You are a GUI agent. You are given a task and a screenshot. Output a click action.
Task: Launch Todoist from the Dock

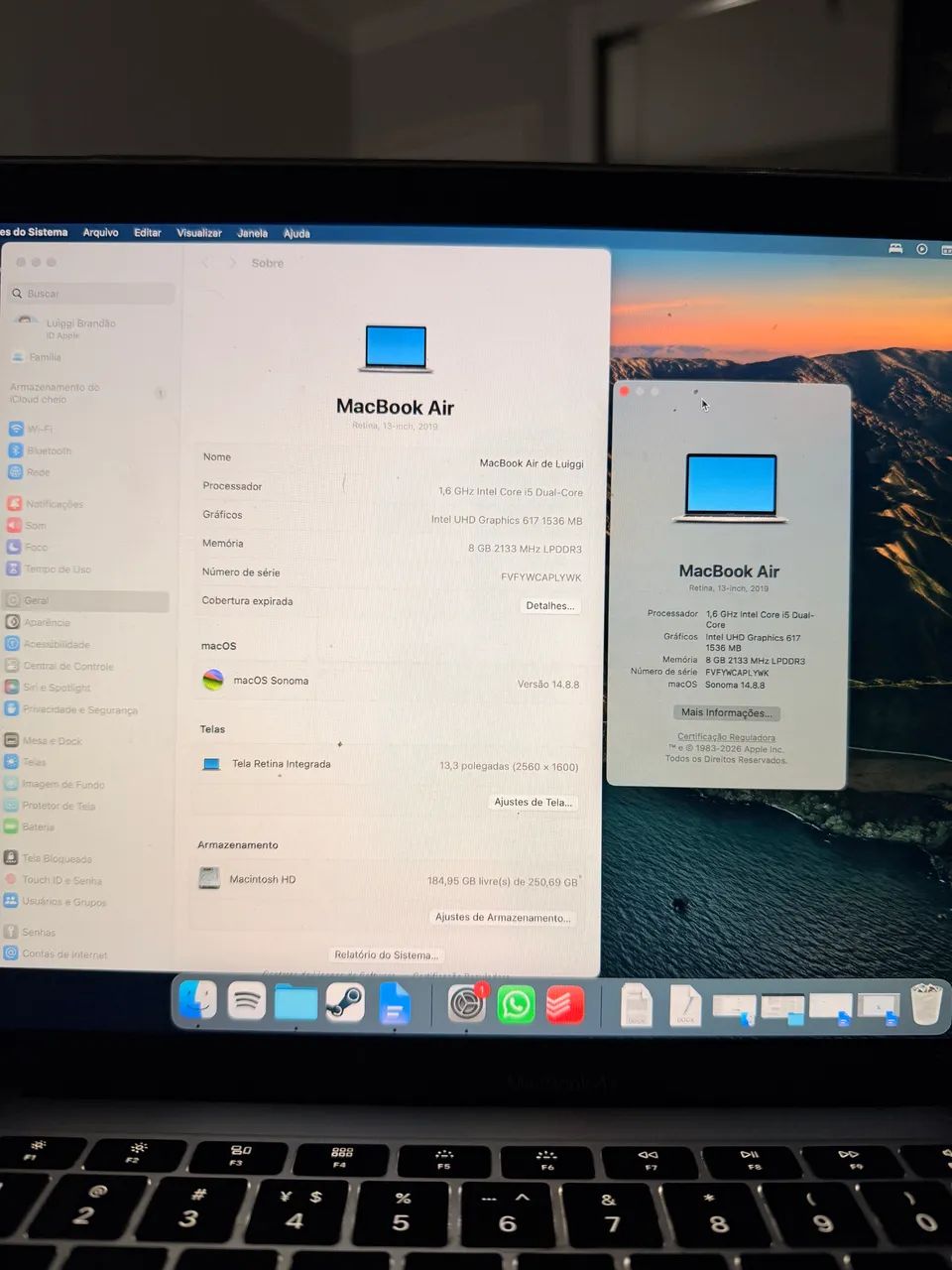click(x=565, y=1004)
